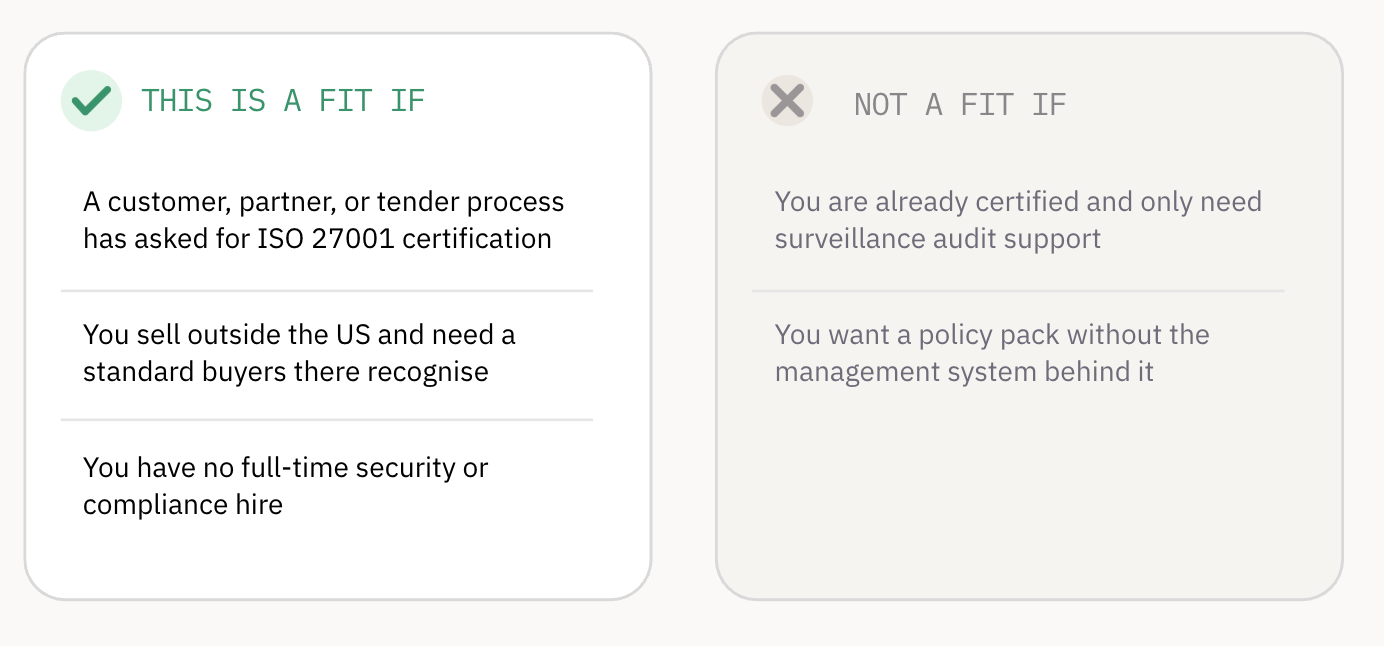
Task: Click the policy pack without management system item
Action: pos(1018,353)
